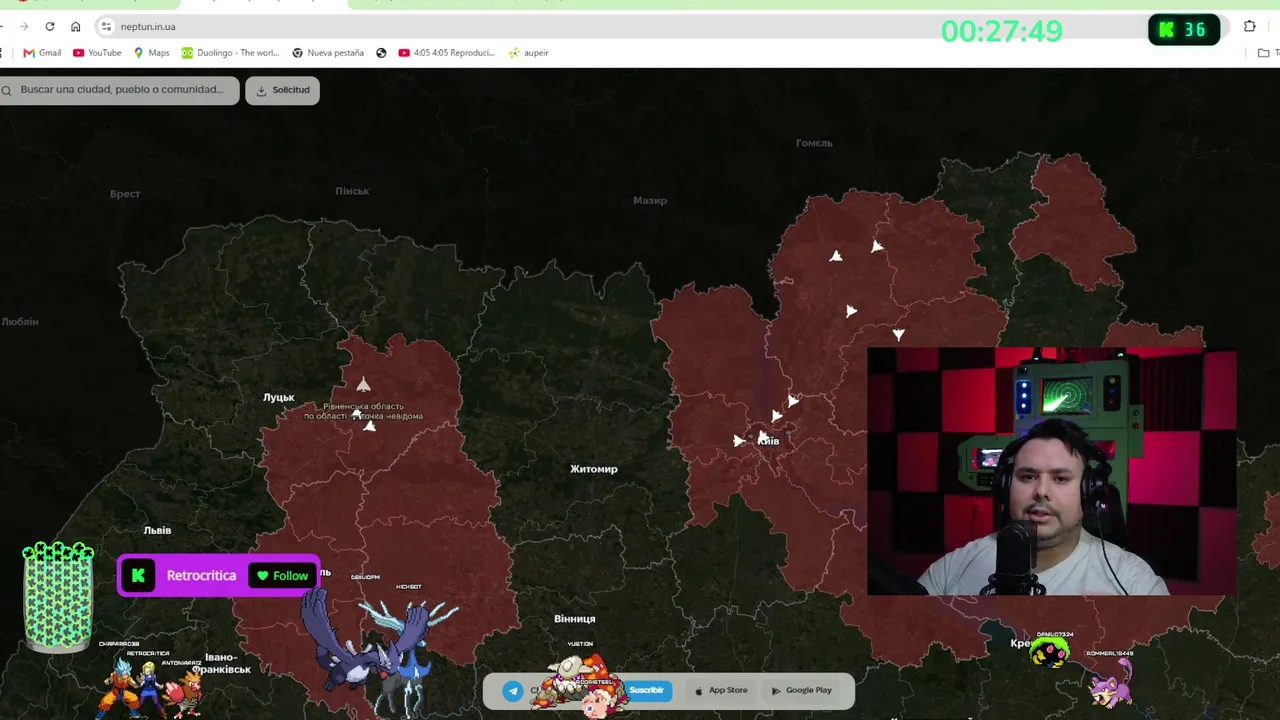Open the Duolingo bookmark
The width and height of the screenshot is (1280, 720).
click(x=231, y=53)
